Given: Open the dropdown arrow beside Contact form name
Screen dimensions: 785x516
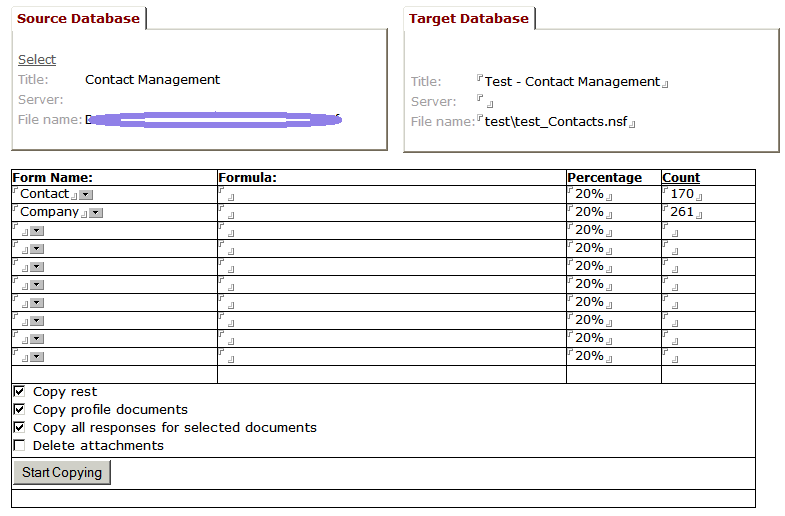Looking at the screenshot, I should click(86, 195).
